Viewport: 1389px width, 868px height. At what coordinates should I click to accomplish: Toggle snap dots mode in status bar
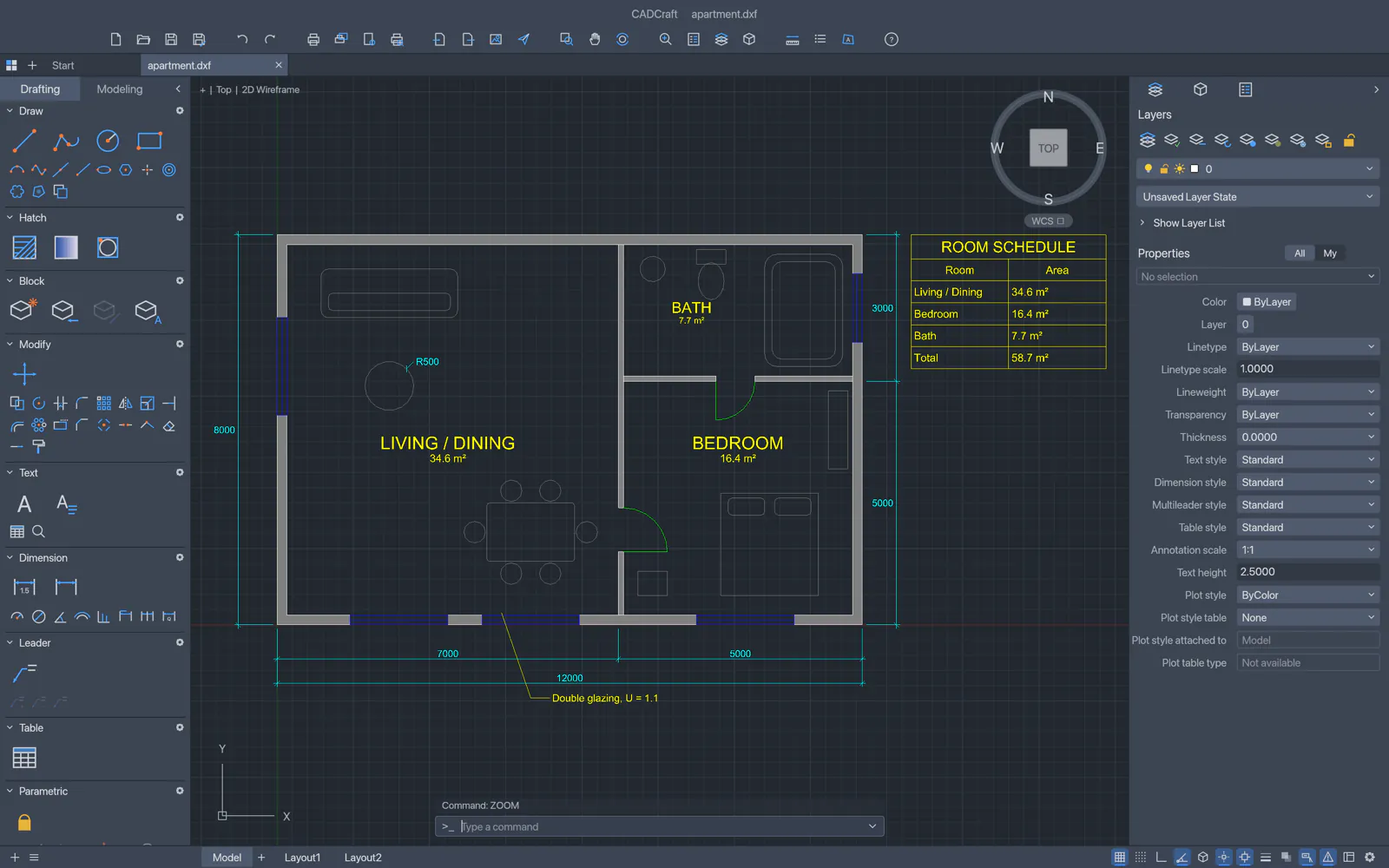click(1141, 858)
